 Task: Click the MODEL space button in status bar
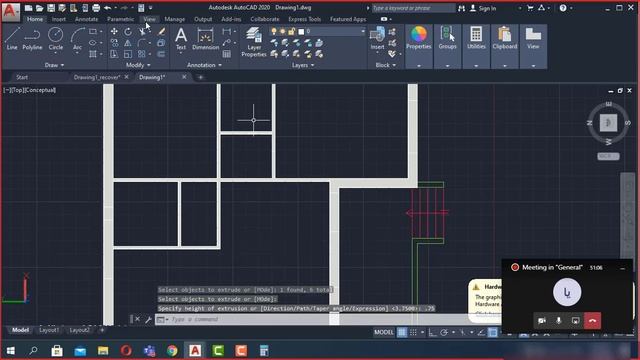[x=384, y=332]
